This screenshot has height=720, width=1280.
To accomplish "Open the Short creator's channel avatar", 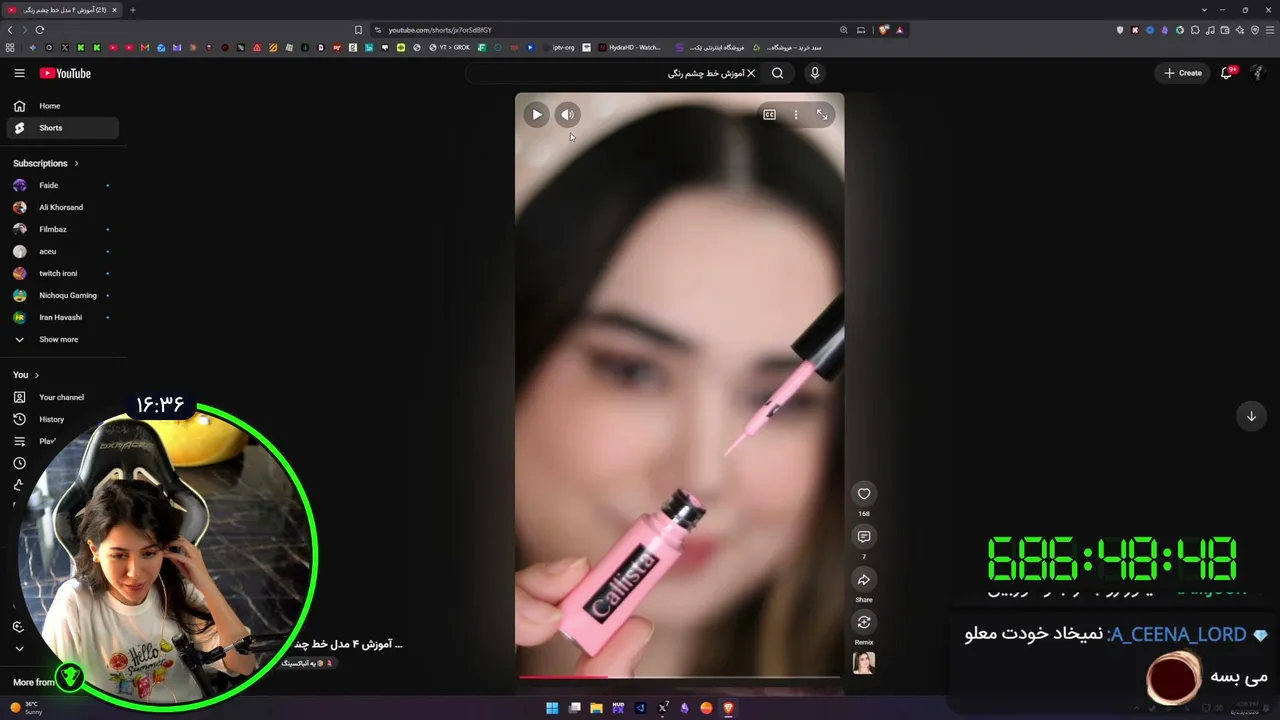I will [x=864, y=663].
